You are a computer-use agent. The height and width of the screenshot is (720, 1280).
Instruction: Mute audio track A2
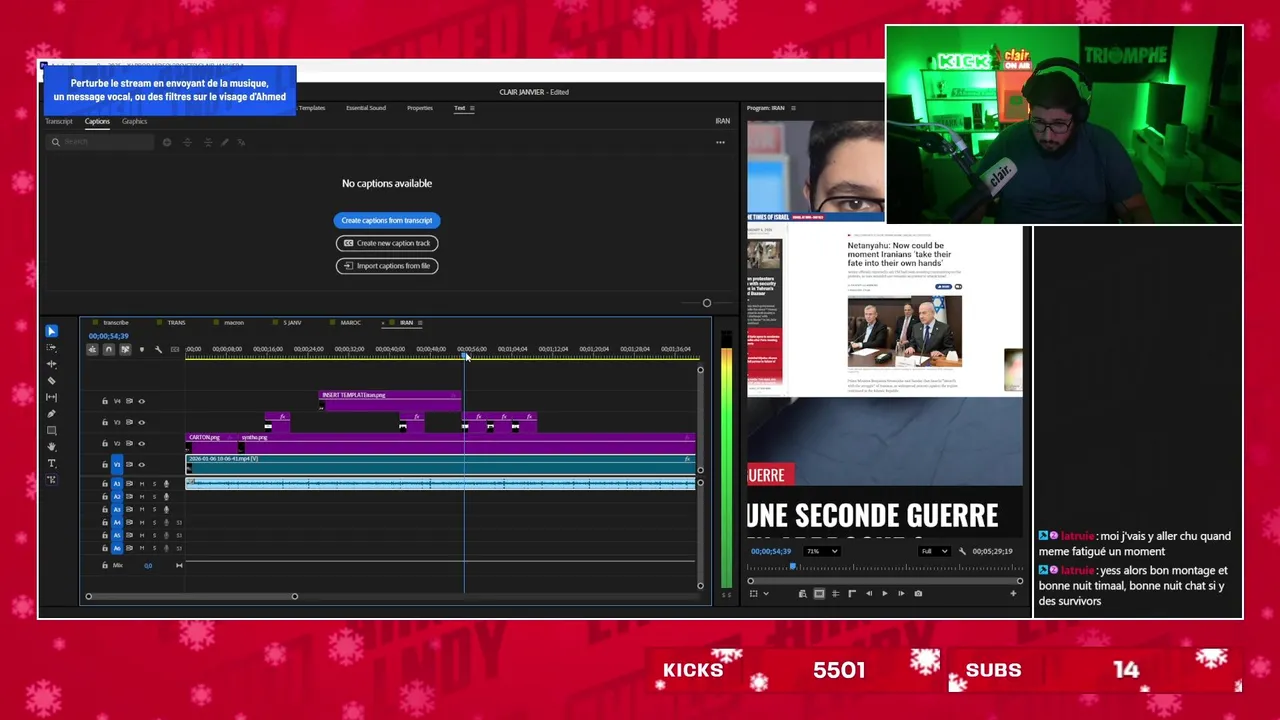pos(141,497)
